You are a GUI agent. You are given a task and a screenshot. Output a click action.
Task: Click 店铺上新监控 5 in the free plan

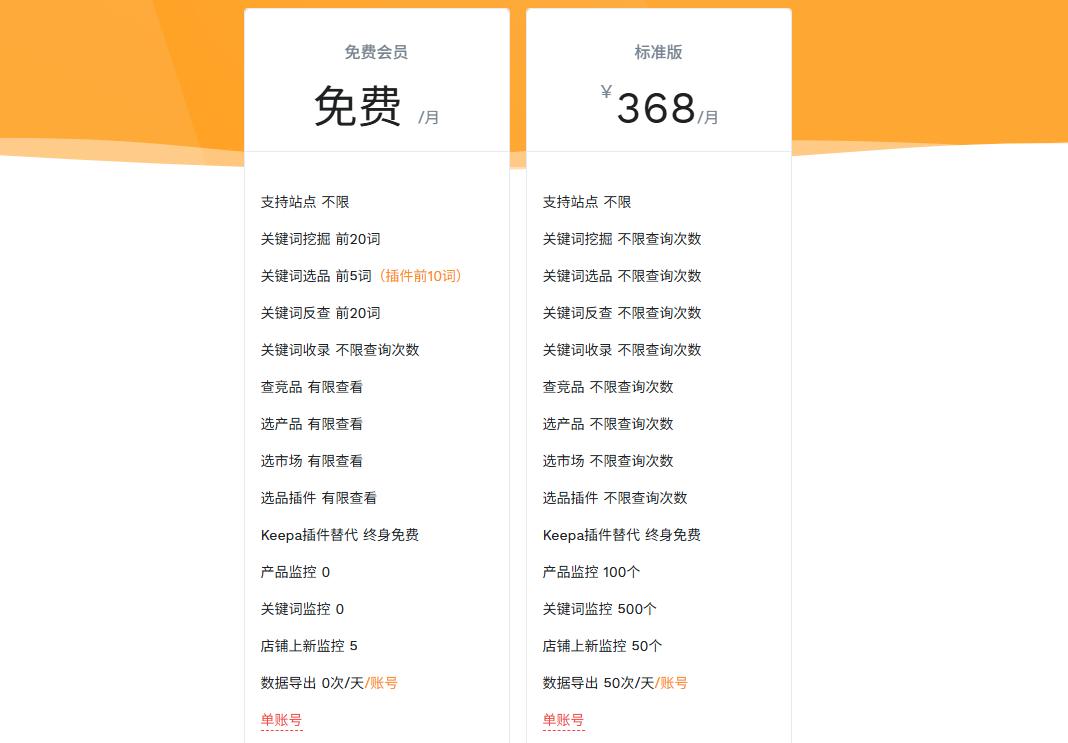tap(307, 645)
